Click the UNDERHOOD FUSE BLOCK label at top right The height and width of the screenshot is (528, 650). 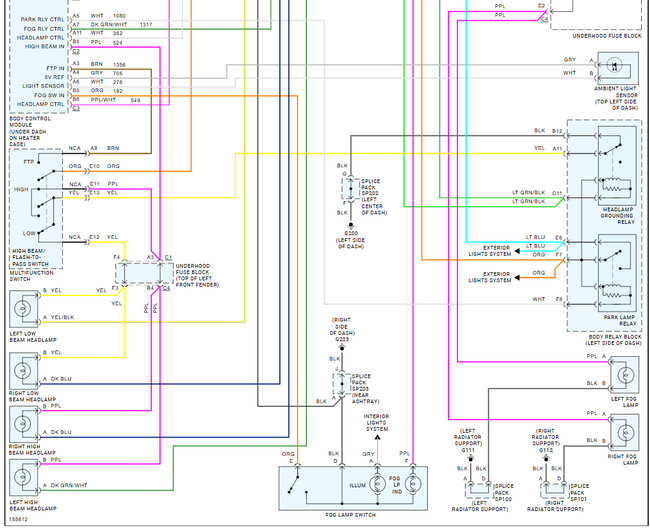click(x=607, y=36)
